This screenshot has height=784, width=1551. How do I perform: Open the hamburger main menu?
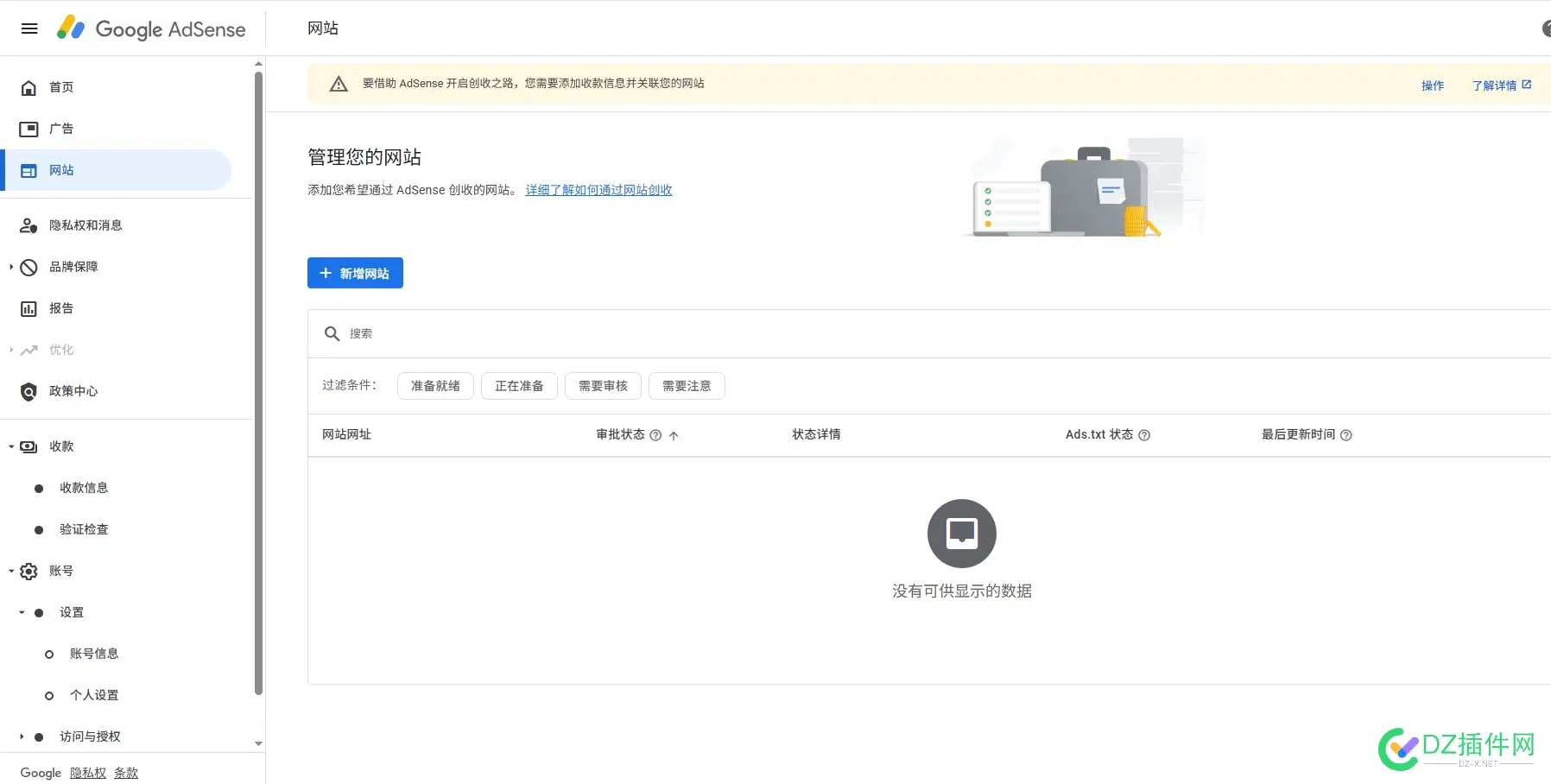(29, 28)
